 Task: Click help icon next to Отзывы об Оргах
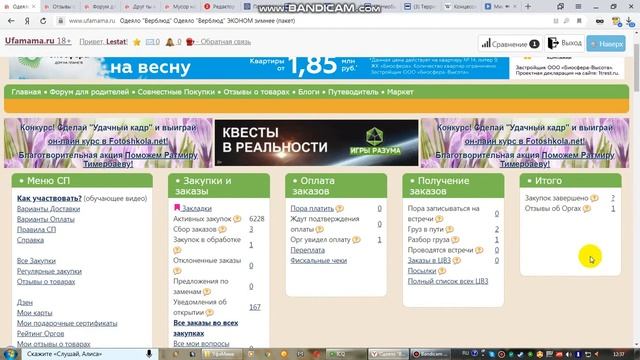click(587, 209)
